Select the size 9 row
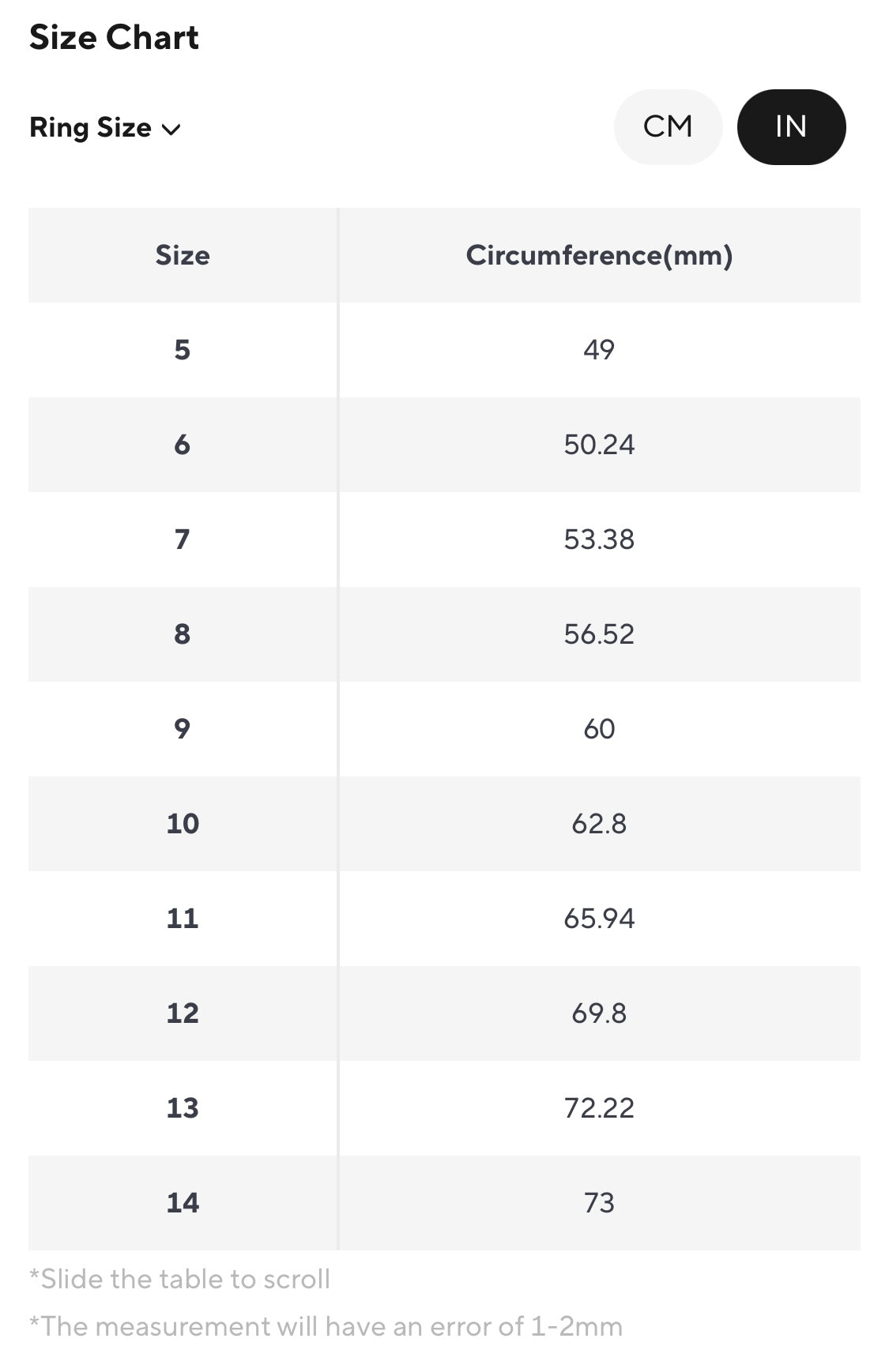The image size is (889, 1372). (444, 729)
